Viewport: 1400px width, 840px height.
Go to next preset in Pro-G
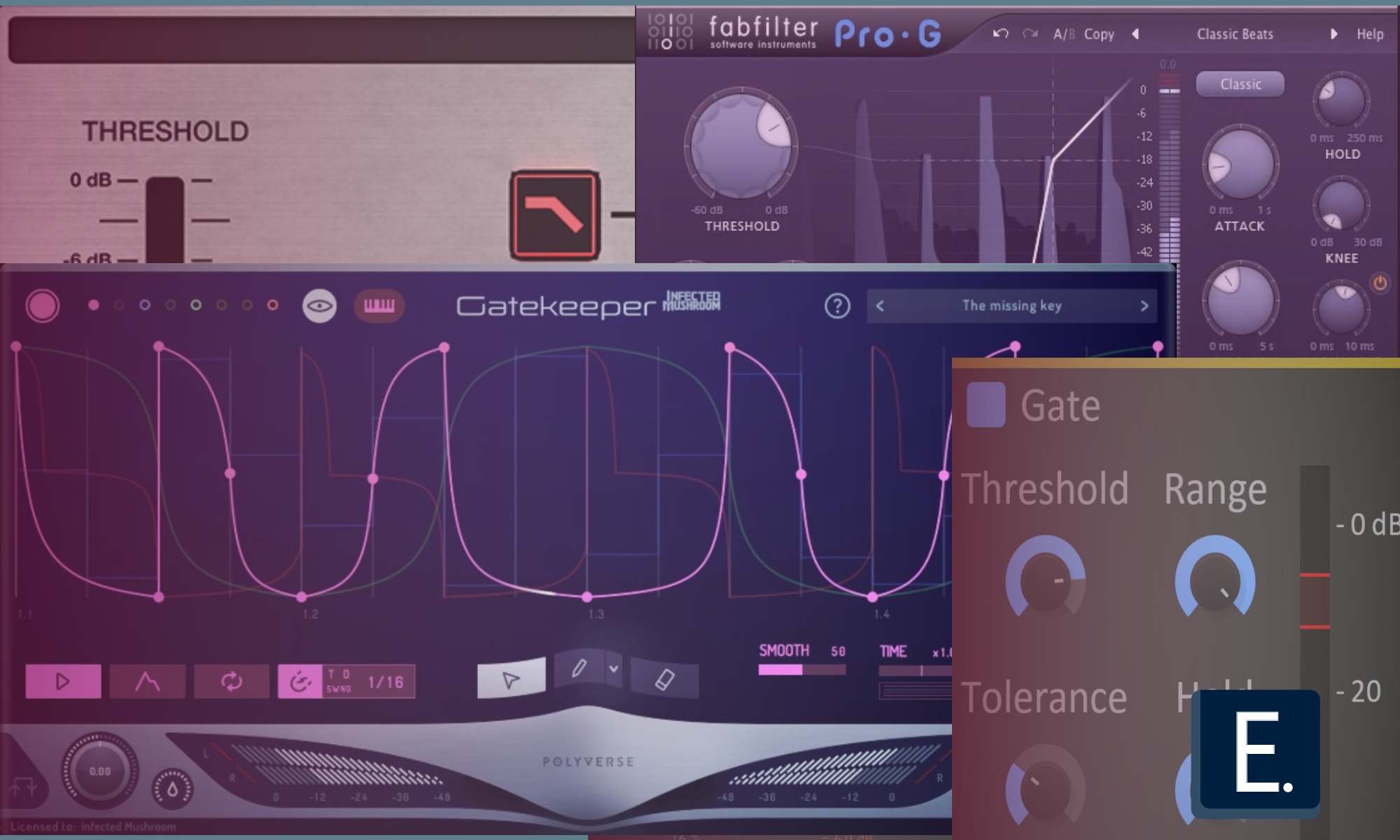(1333, 34)
